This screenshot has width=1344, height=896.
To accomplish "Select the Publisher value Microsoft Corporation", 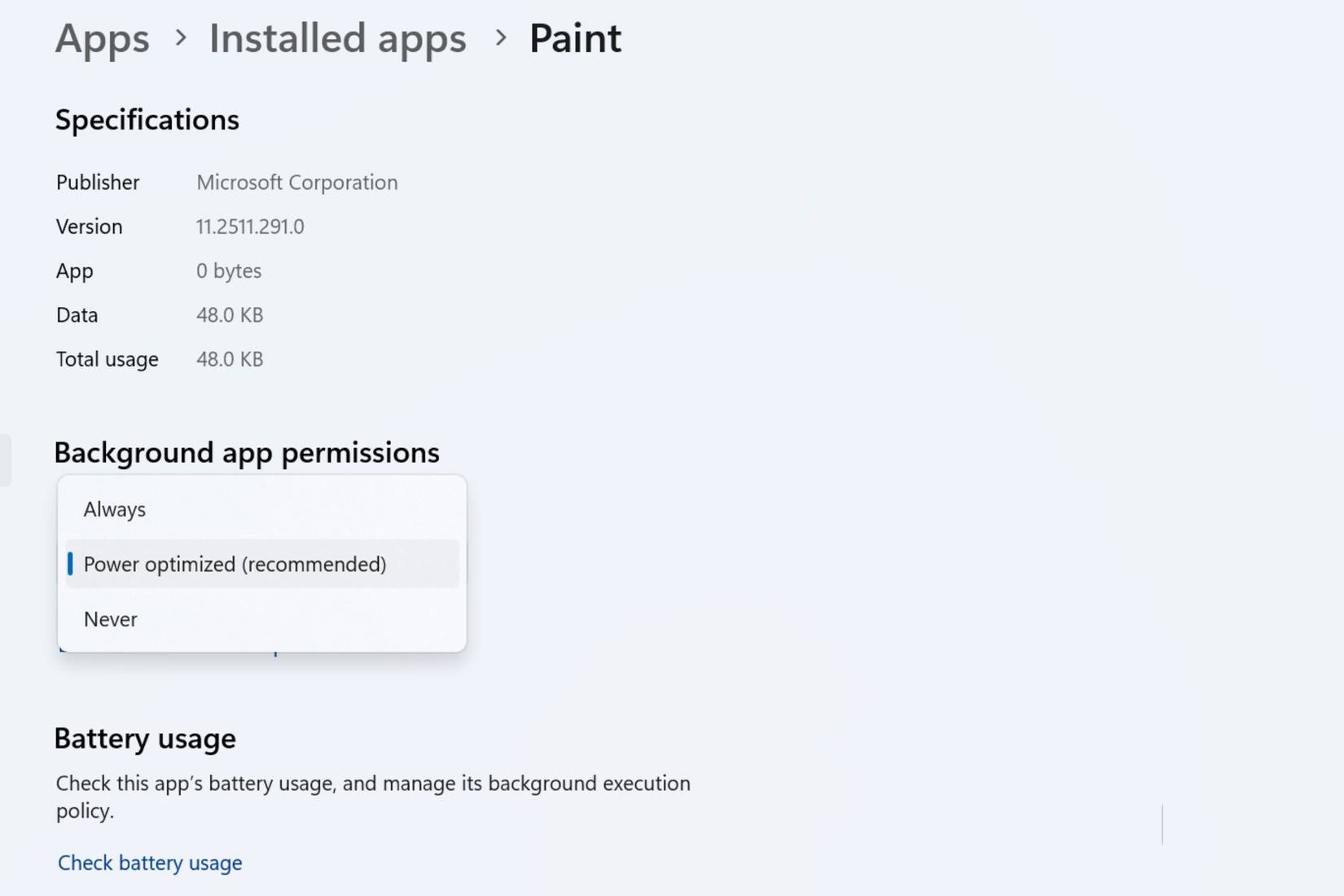I will pos(296,182).
